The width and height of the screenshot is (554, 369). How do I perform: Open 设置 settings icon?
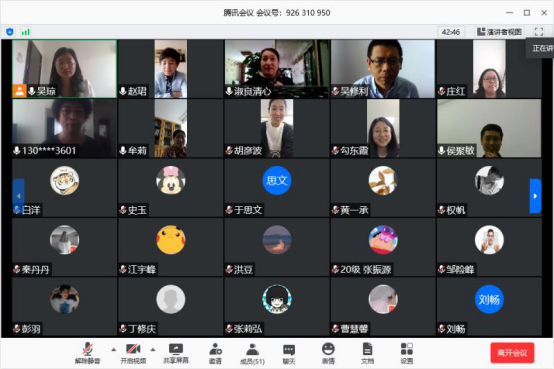coord(407,353)
